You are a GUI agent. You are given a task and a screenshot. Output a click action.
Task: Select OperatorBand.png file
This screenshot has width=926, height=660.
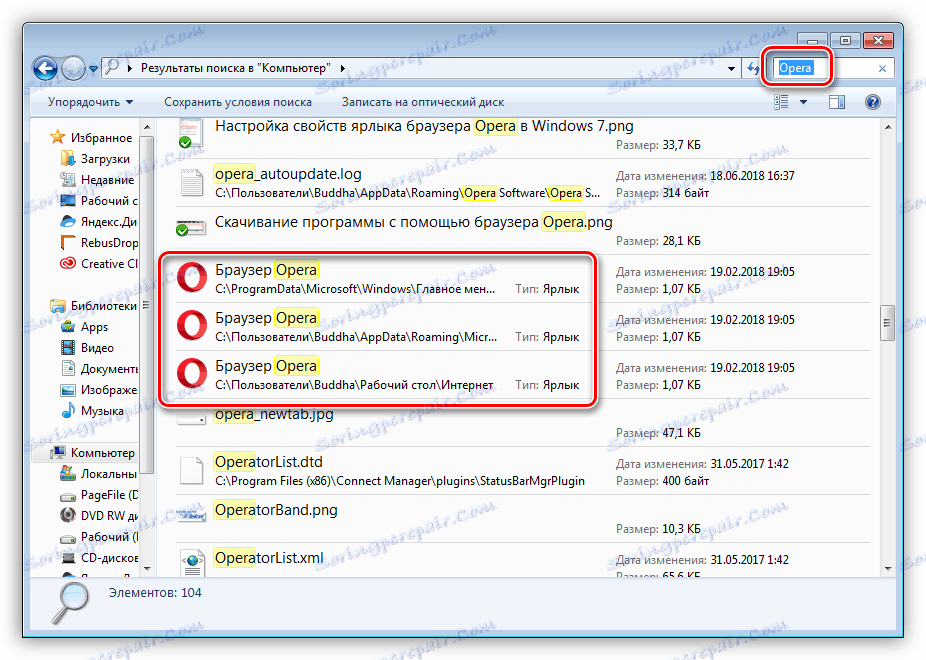[x=522, y=518]
